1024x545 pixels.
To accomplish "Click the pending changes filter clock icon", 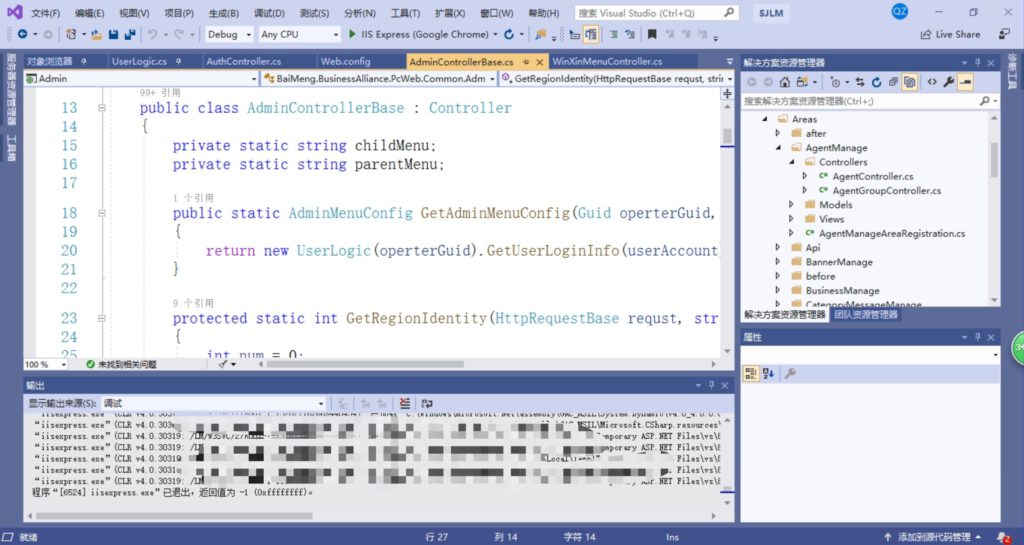I will [835, 82].
